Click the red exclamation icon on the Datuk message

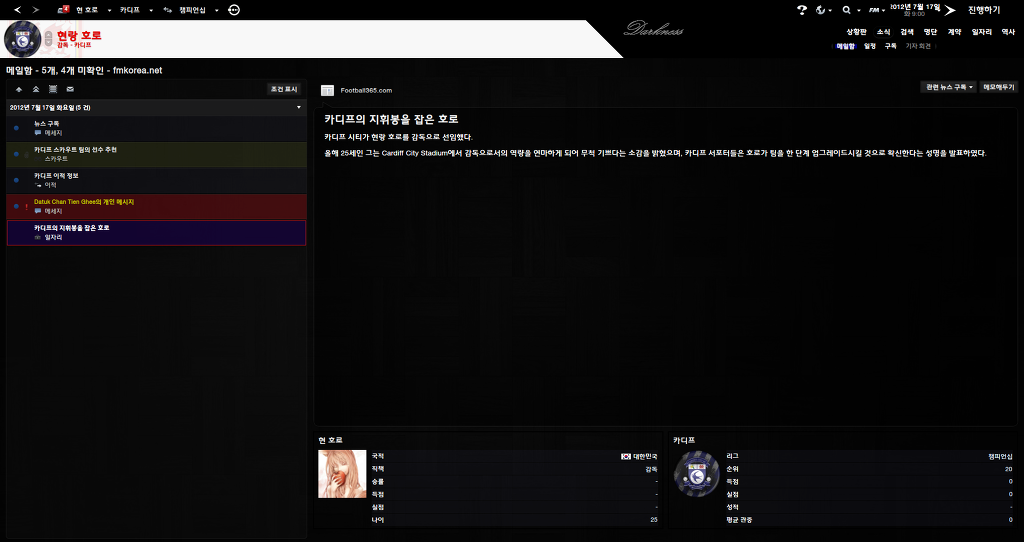pos(26,206)
